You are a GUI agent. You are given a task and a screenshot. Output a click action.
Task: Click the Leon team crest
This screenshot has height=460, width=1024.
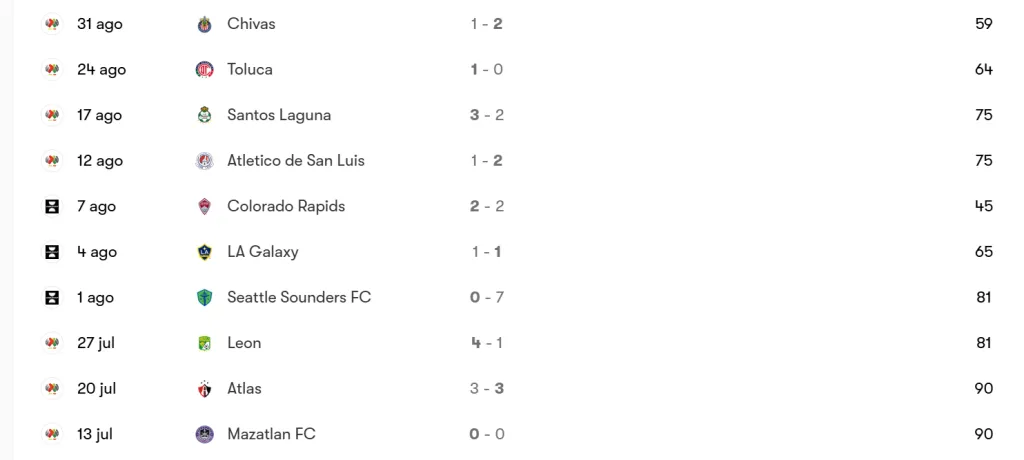[205, 343]
